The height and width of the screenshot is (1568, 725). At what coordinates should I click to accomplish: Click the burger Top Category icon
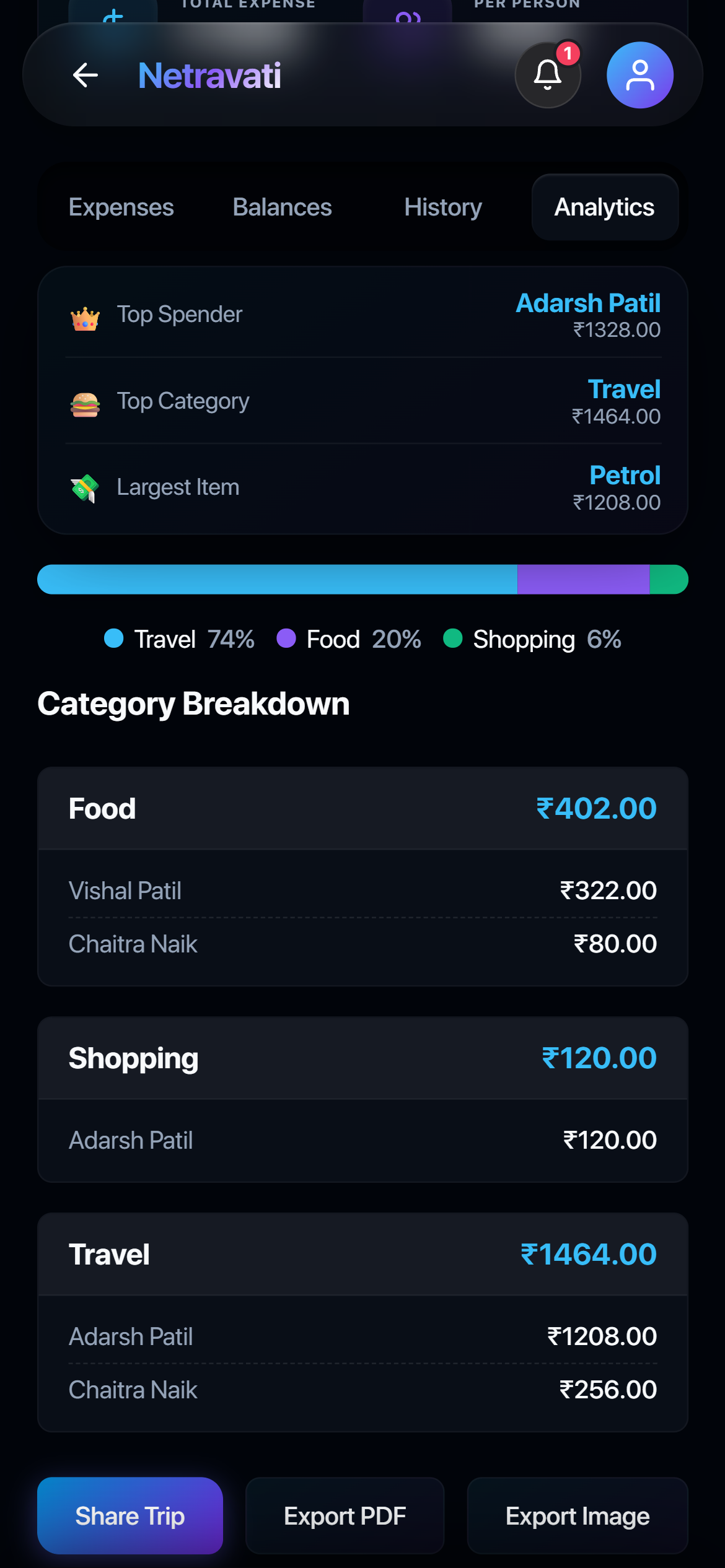coord(85,405)
